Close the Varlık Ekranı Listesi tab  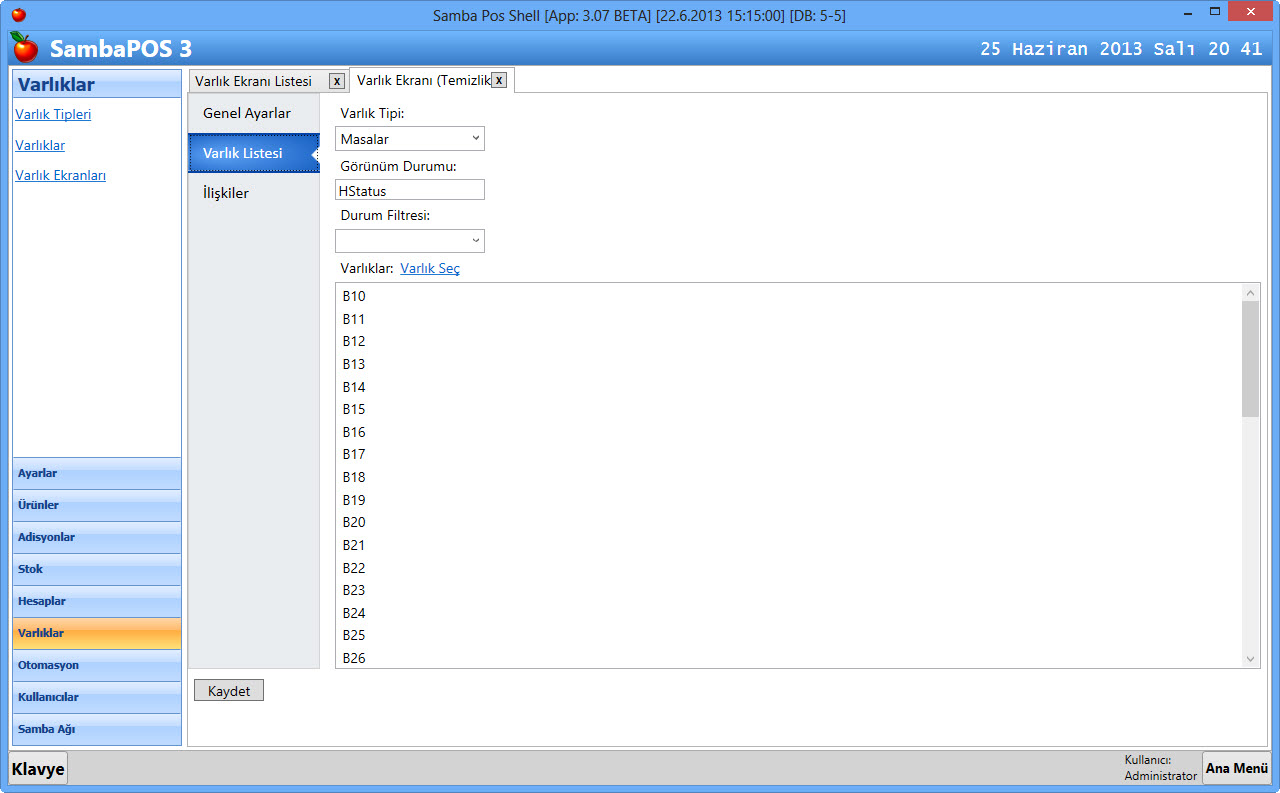click(337, 81)
